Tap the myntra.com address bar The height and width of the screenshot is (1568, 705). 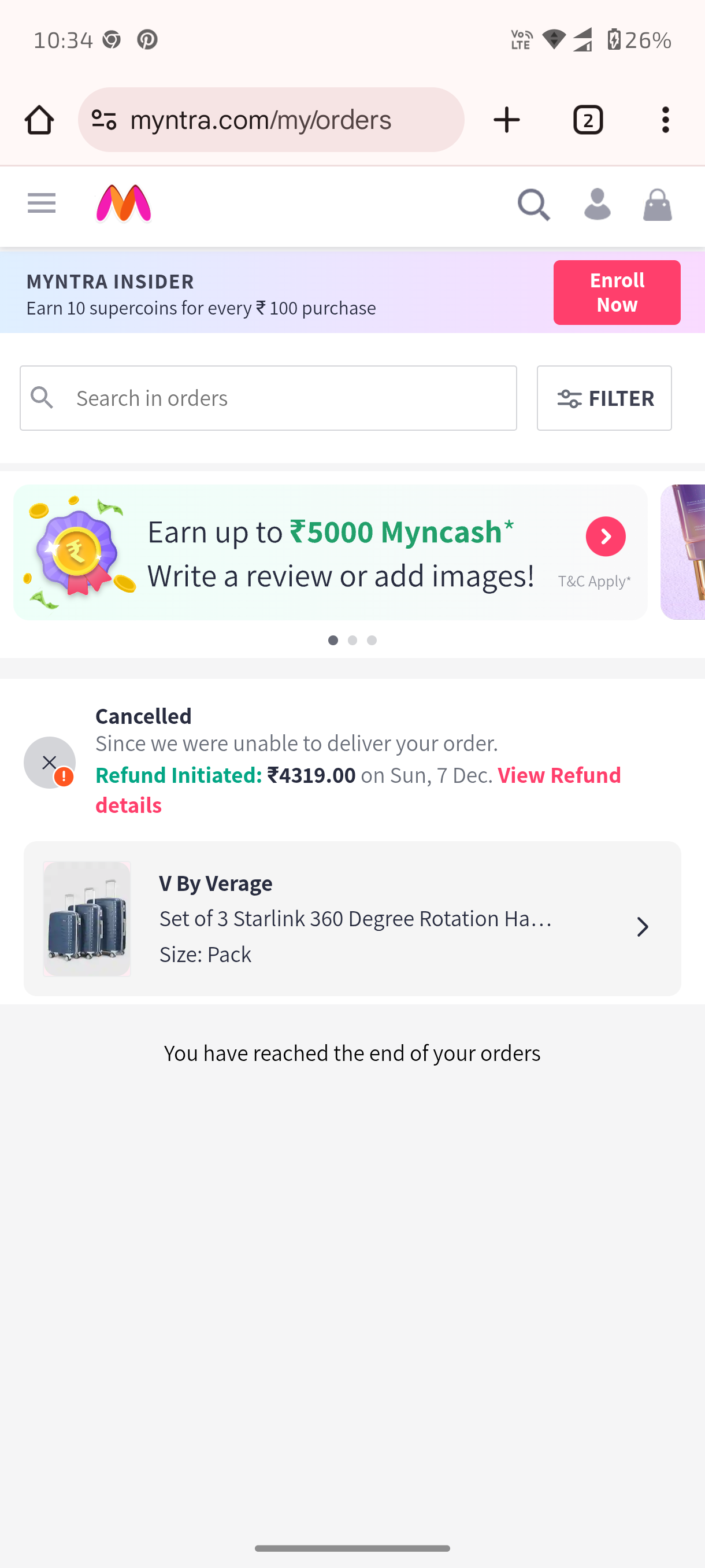(x=286, y=120)
